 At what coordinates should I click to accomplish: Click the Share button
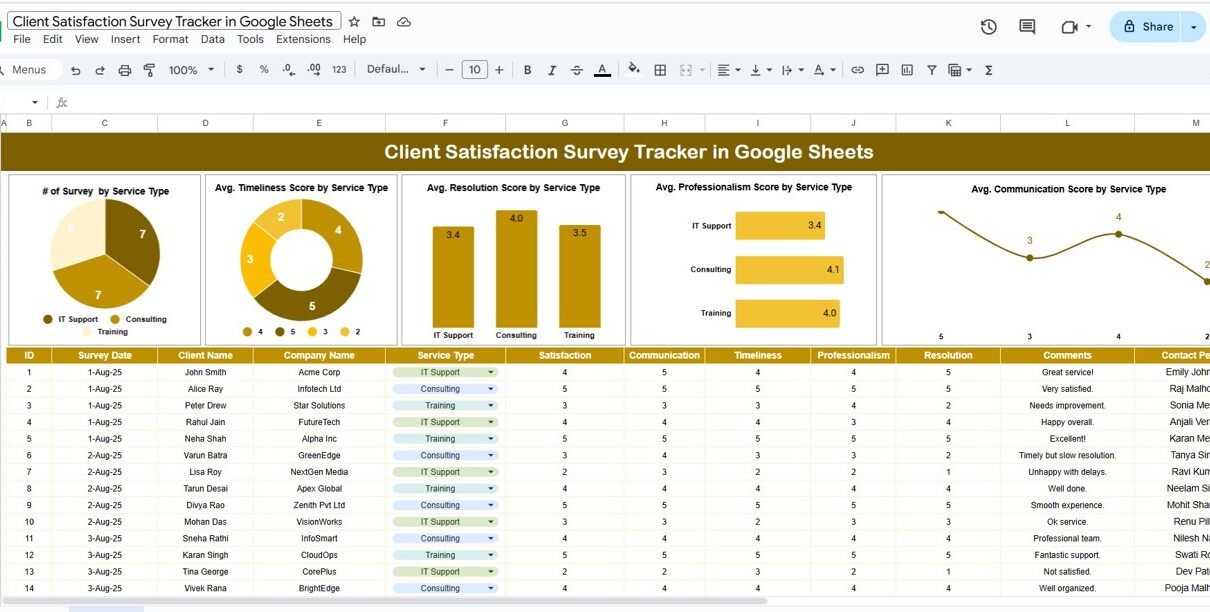tap(1146, 27)
